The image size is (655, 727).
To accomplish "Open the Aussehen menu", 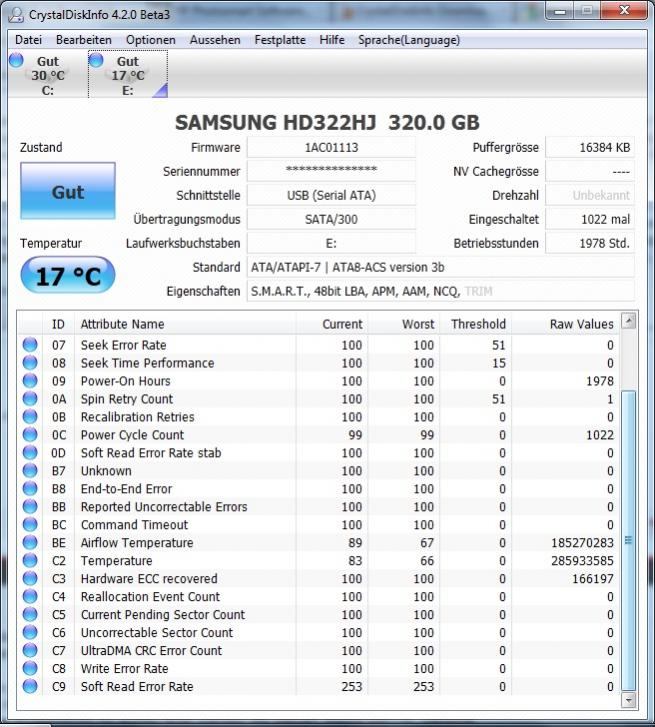I will [215, 40].
